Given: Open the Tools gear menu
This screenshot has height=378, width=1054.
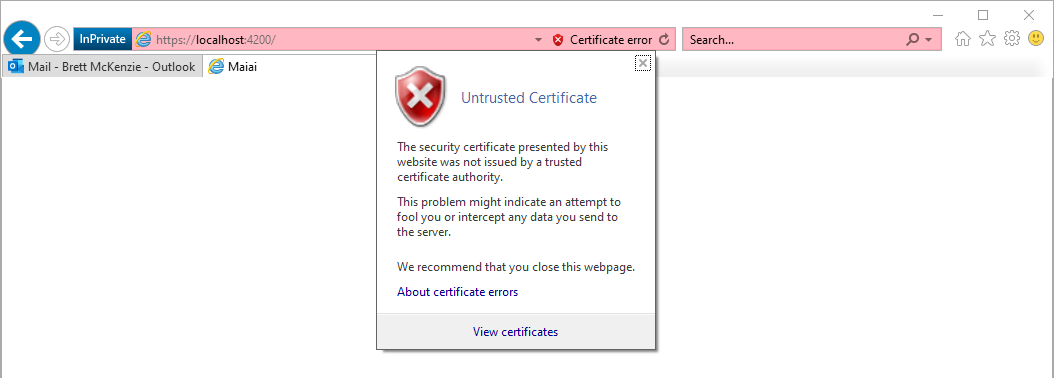Looking at the screenshot, I should point(1012,39).
